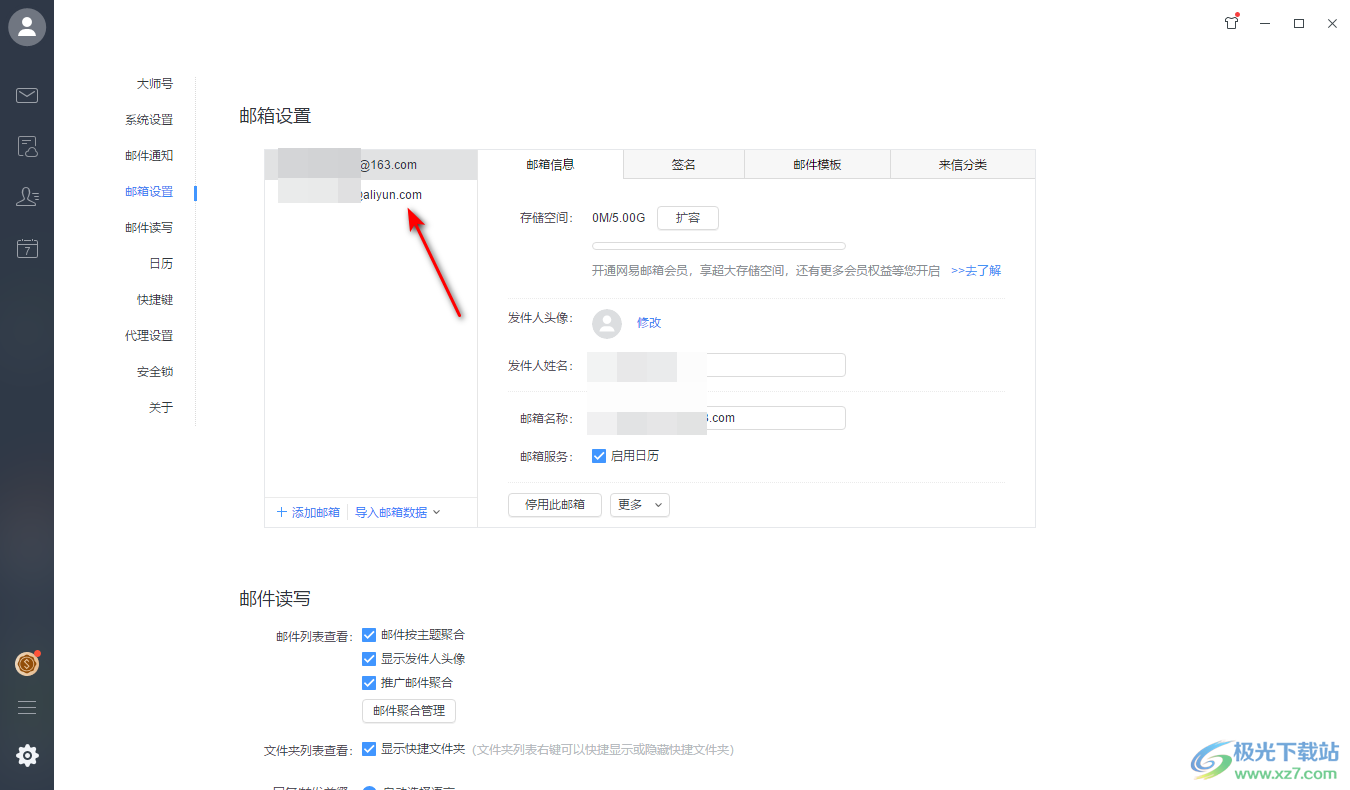This screenshot has height=790, width=1350.
Task: Switch to the 签名 tab
Action: 684,165
